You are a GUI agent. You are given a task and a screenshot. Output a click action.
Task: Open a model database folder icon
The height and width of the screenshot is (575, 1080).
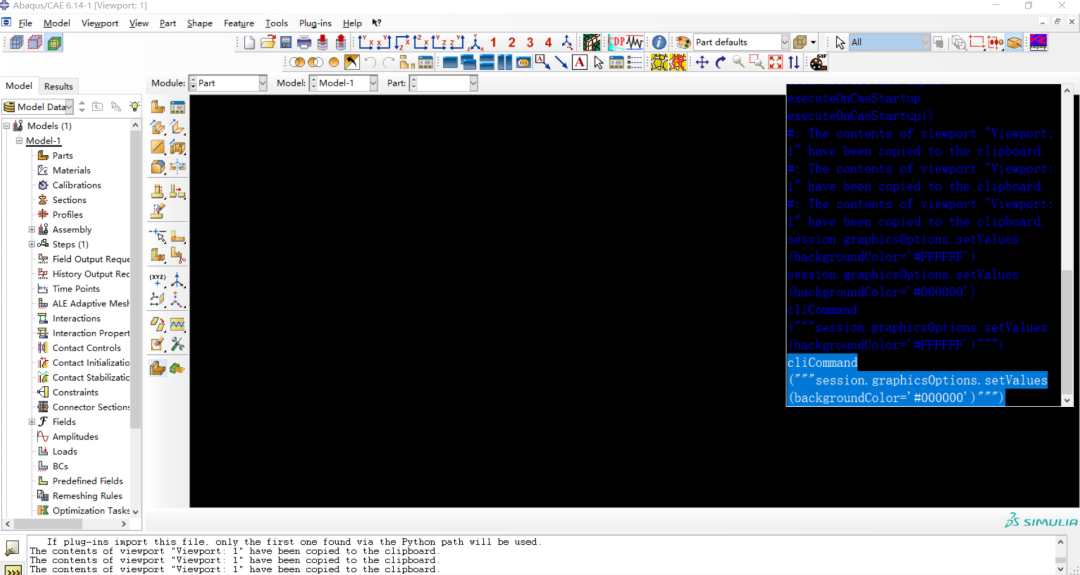[x=267, y=43]
